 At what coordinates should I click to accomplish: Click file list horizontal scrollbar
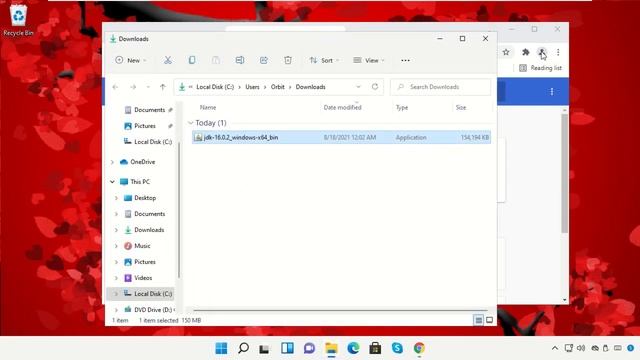point(340,310)
